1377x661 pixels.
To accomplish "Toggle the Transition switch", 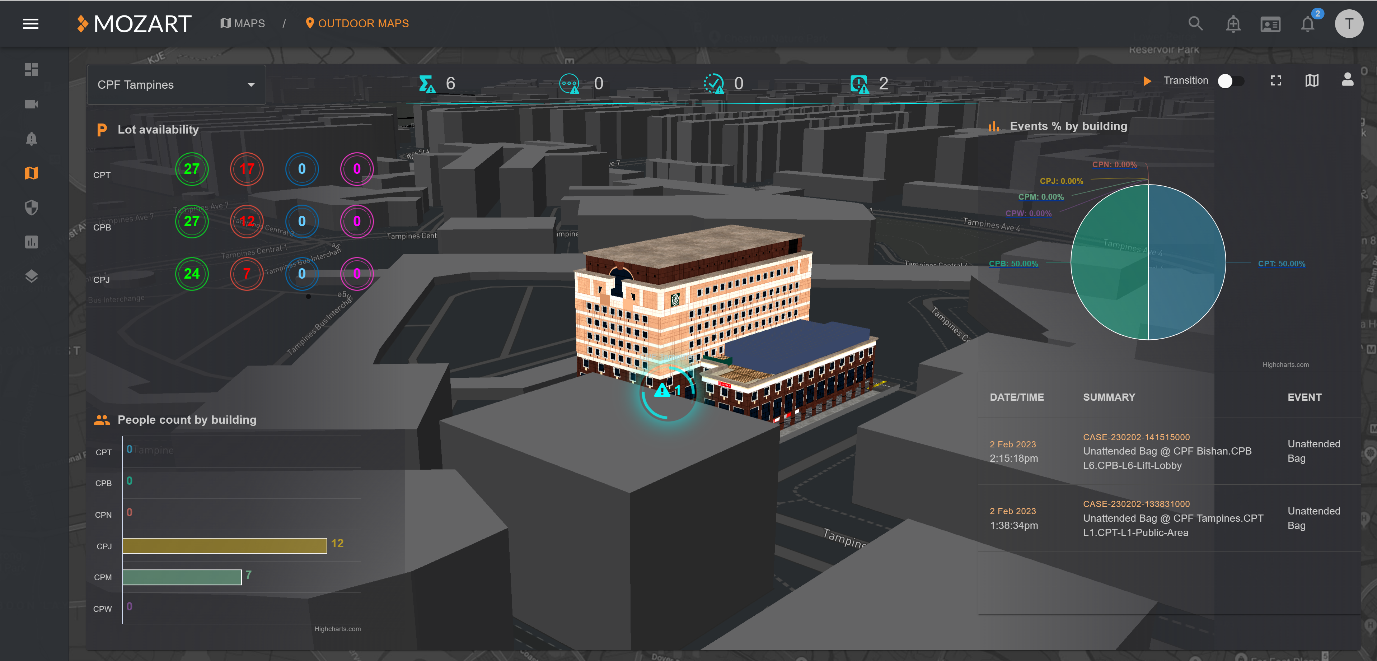I will tap(1230, 81).
